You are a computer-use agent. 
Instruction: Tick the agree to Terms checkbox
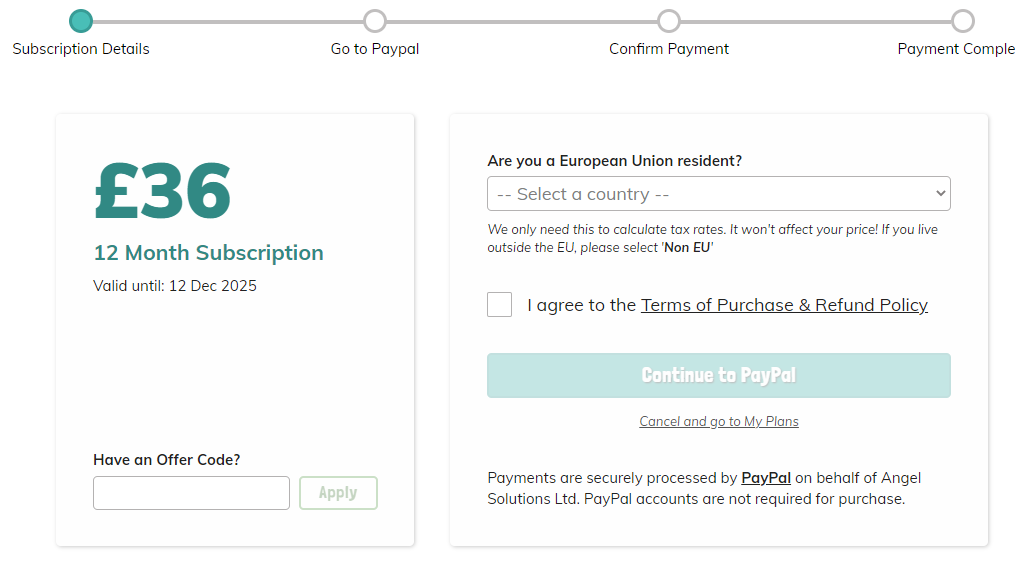coord(500,305)
